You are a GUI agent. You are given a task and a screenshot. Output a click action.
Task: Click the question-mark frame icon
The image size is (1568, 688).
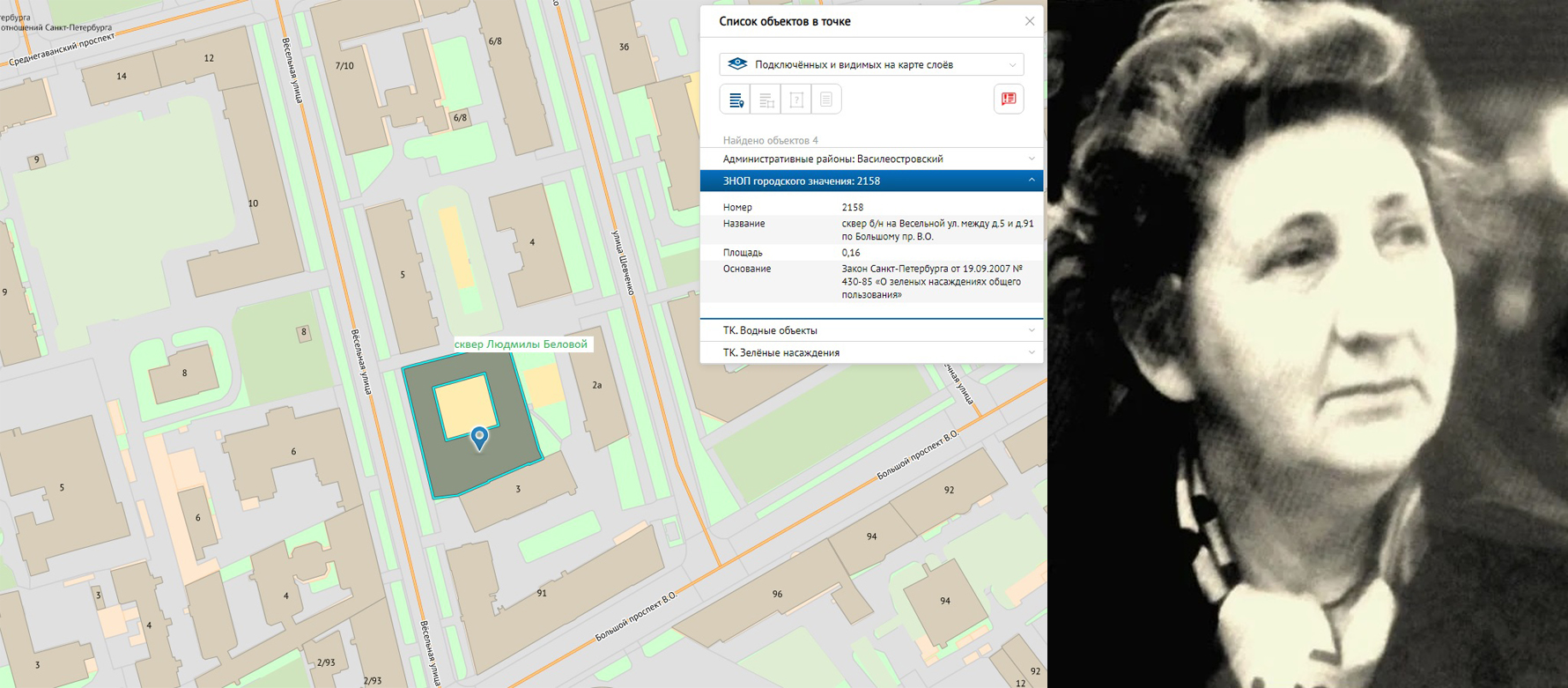tap(796, 100)
